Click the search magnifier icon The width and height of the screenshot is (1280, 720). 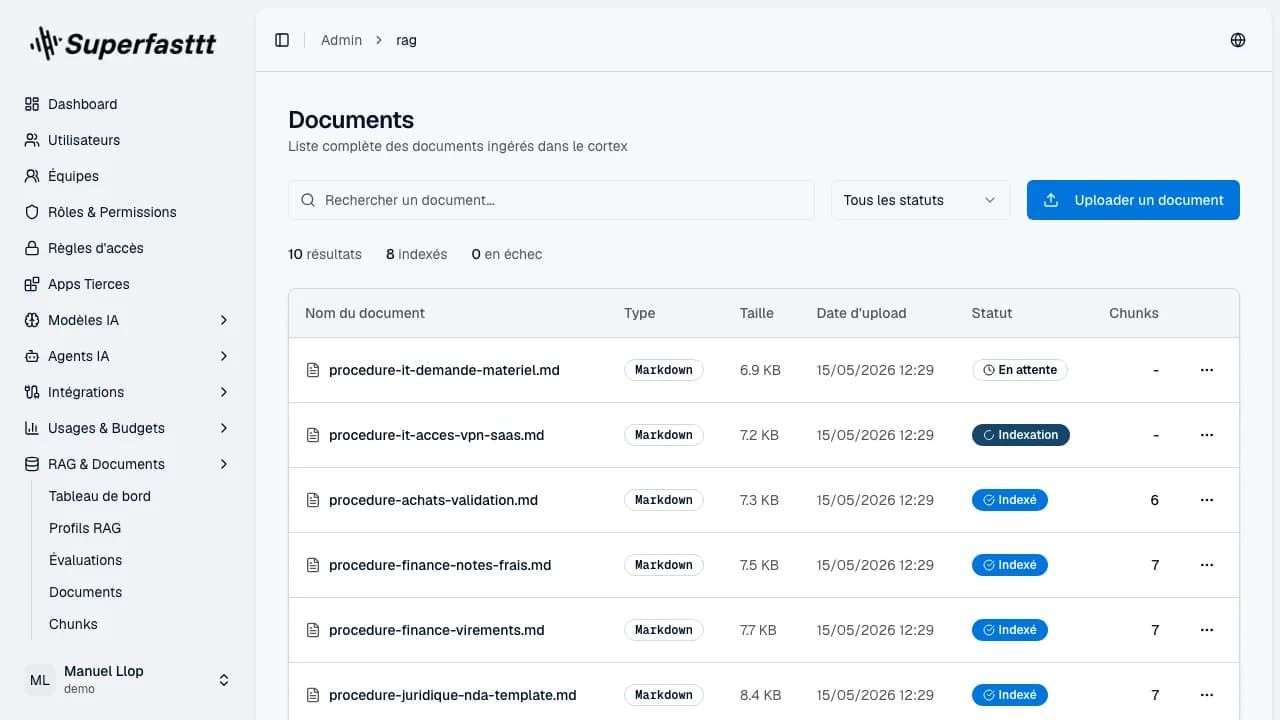[309, 200]
